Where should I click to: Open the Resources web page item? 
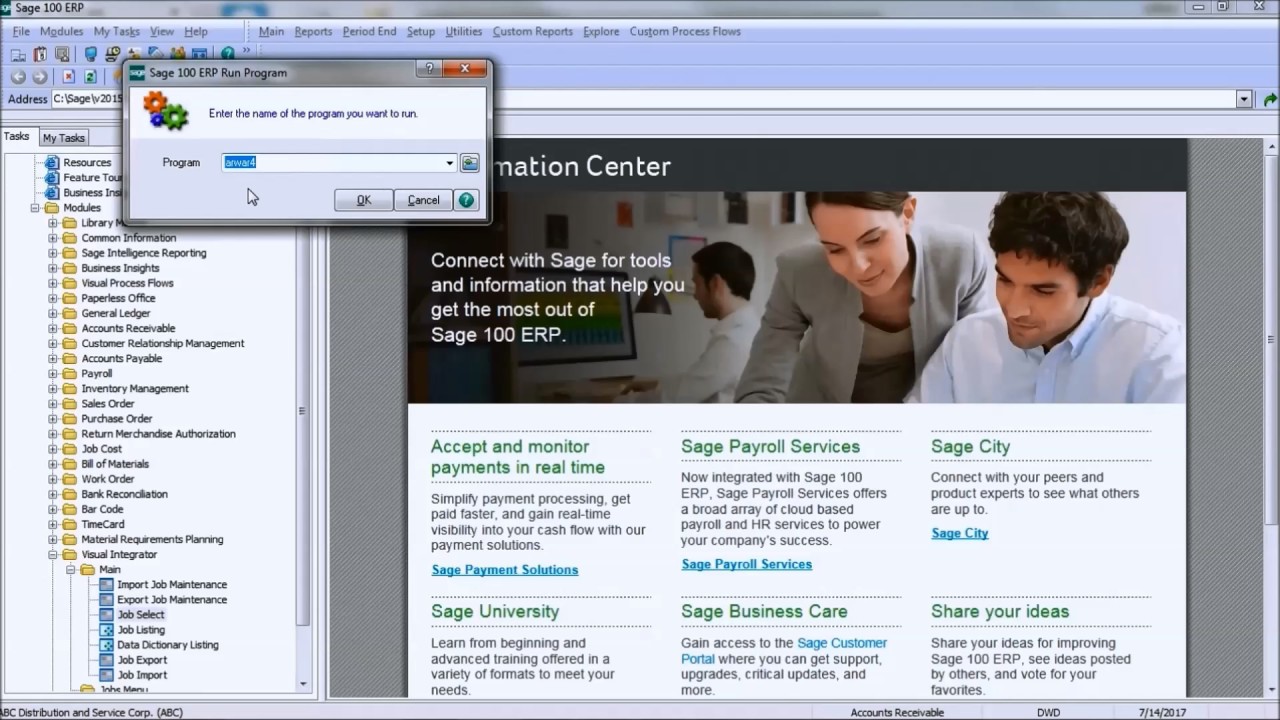[87, 162]
